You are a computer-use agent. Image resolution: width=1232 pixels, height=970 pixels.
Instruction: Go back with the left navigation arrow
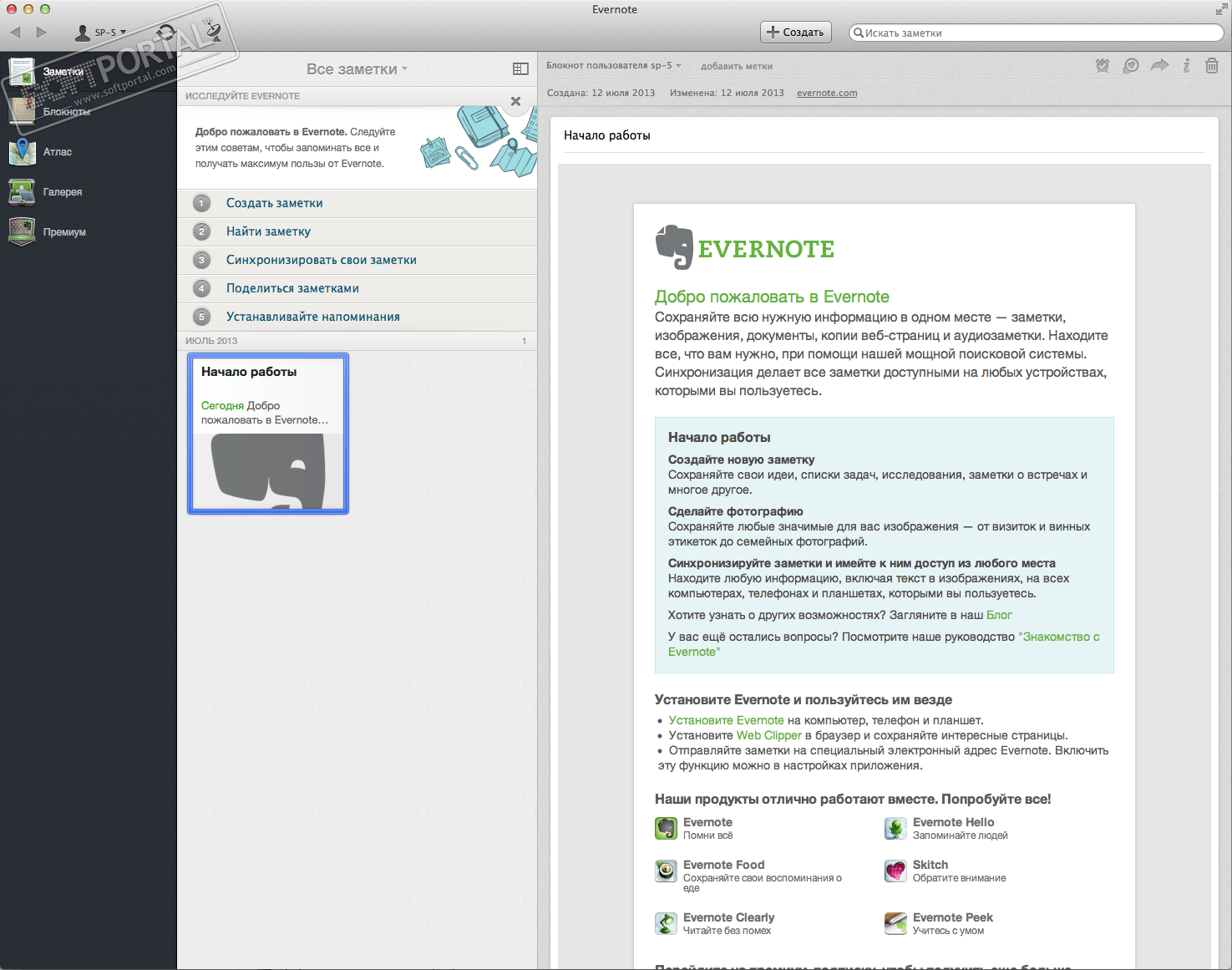pyautogui.click(x=16, y=33)
